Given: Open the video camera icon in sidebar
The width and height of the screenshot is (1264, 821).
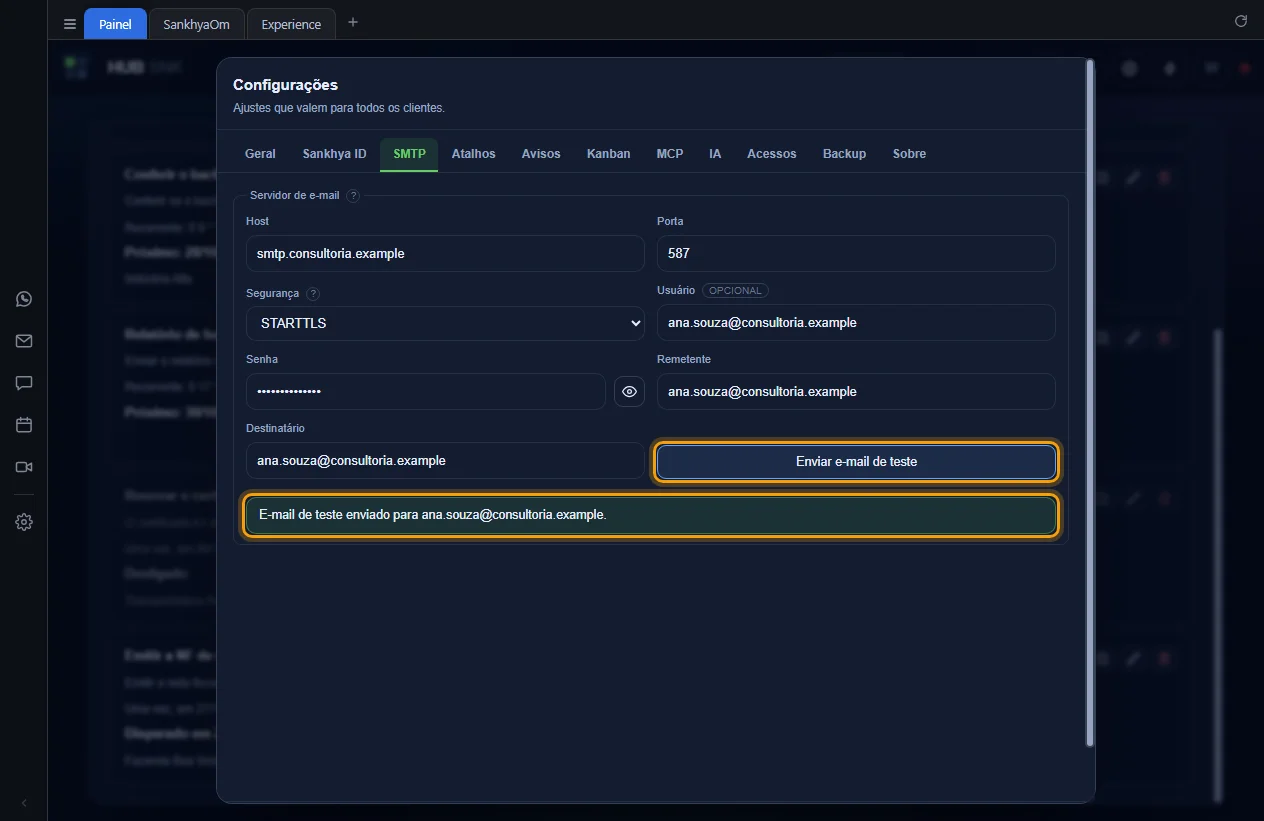Looking at the screenshot, I should coord(24,467).
